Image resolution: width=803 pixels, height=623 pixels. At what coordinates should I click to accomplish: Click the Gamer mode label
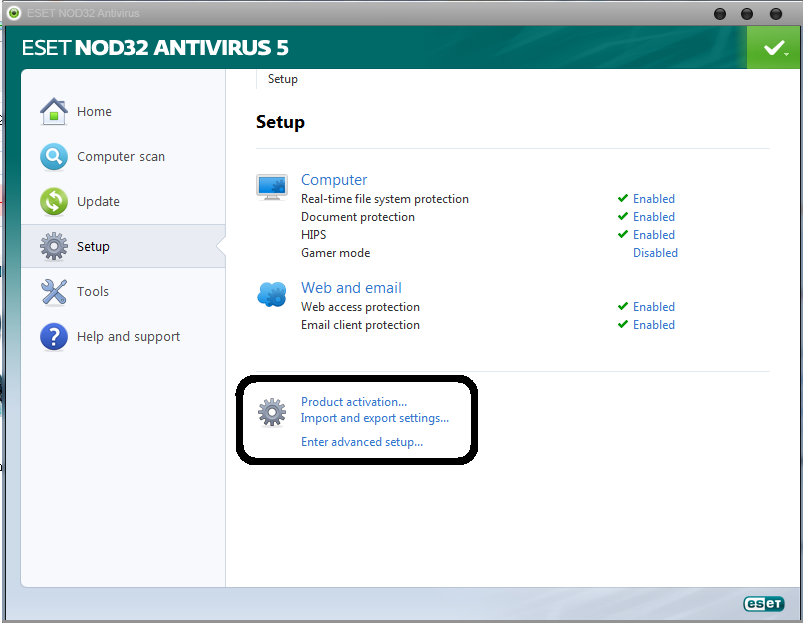coord(335,253)
